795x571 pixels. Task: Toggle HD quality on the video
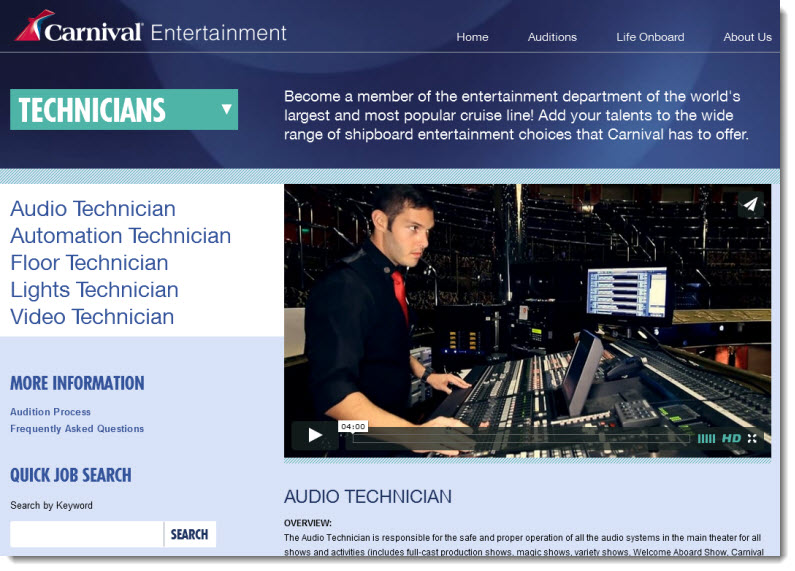(731, 438)
